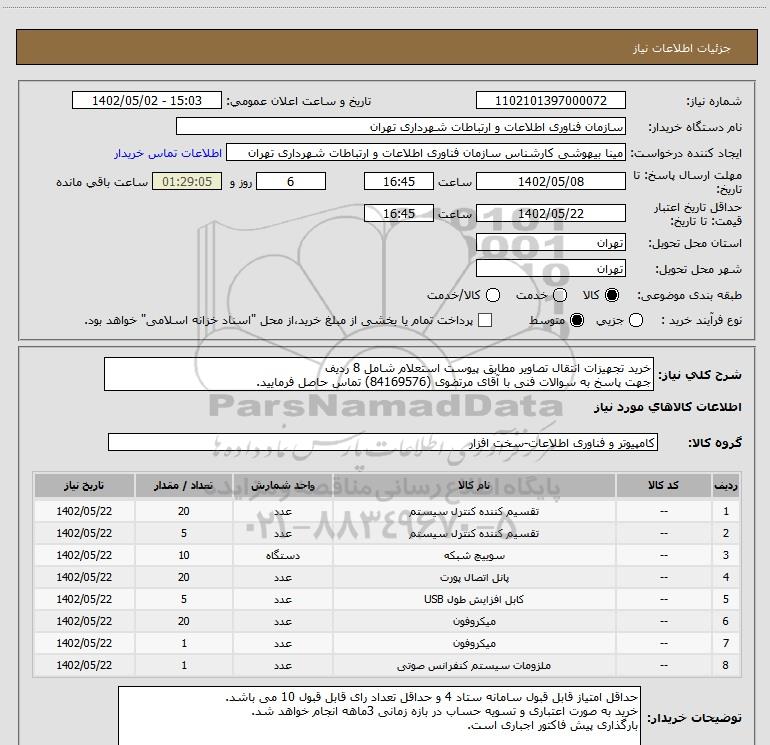Click the شهر محل تحویل field تهران
The image size is (770, 745).
click(550, 269)
